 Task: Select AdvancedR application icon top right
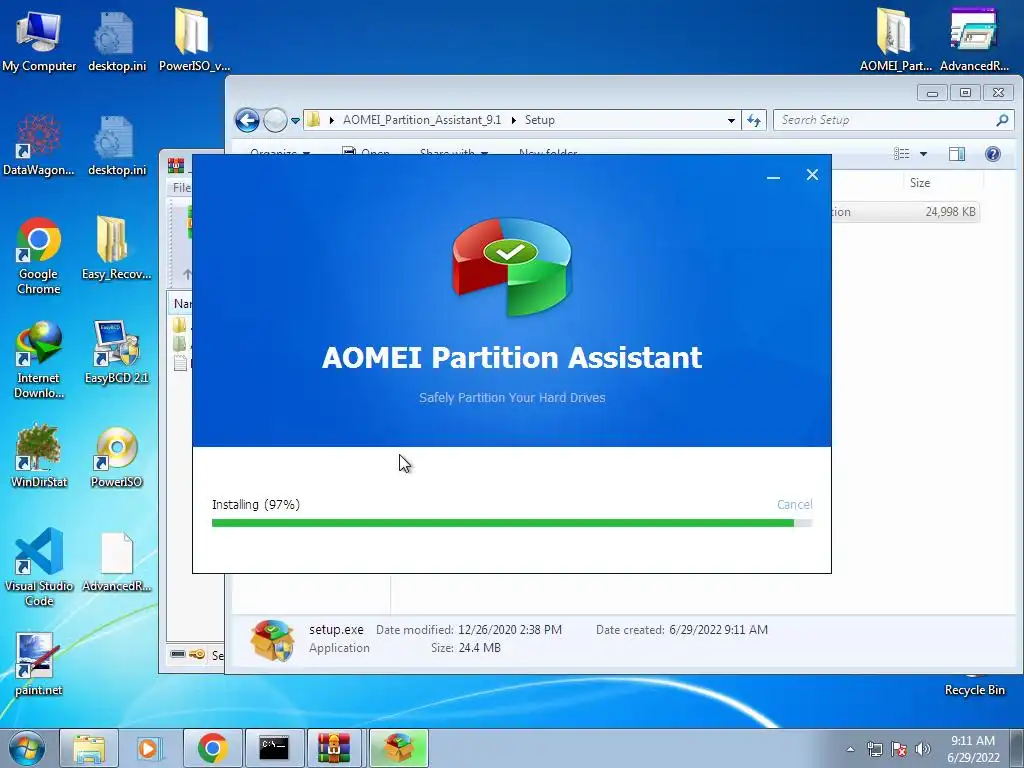[974, 39]
